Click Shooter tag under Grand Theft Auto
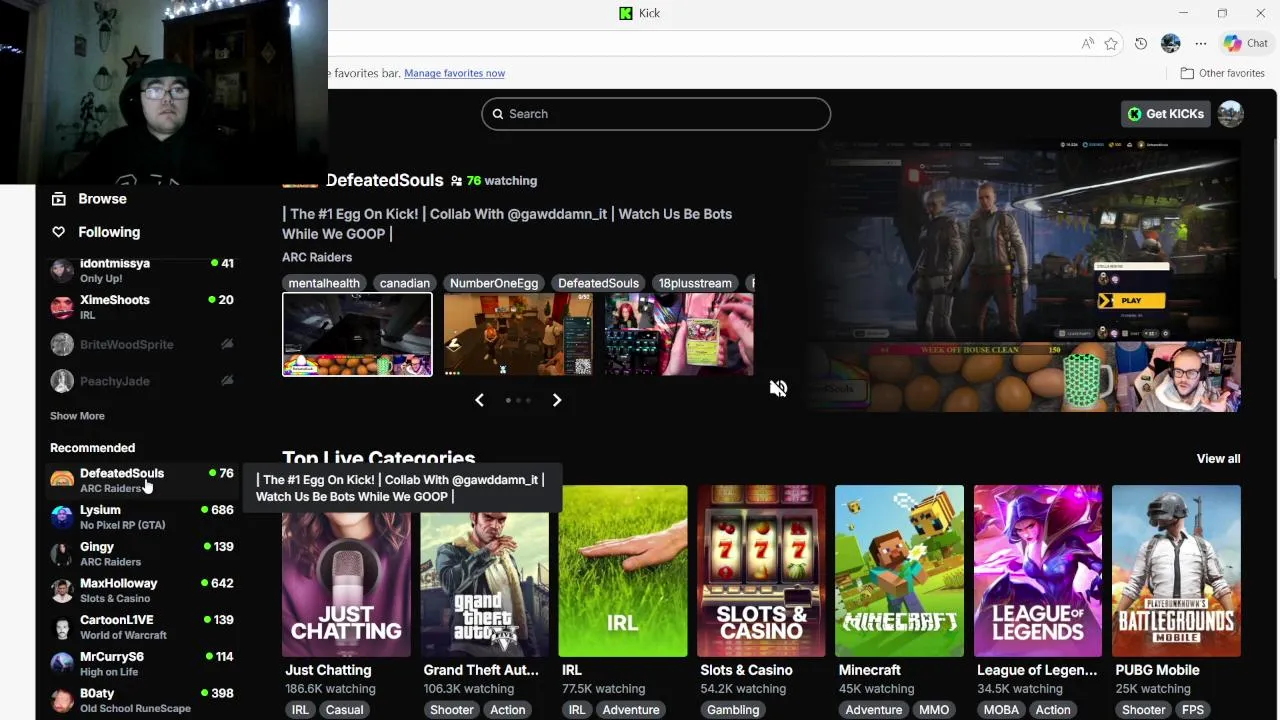The height and width of the screenshot is (720, 1280). (452, 710)
